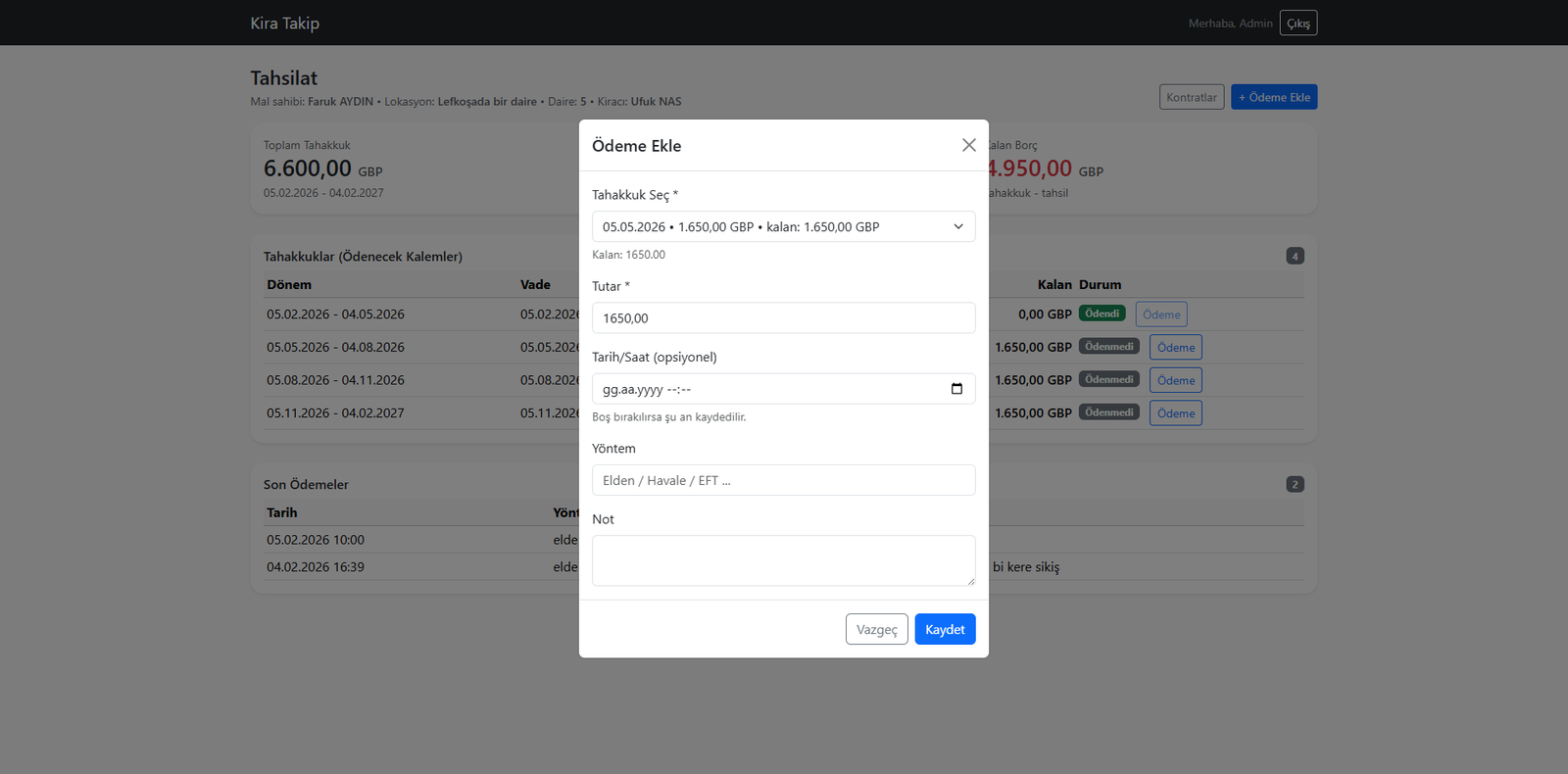Click the Çıkış logout button
The height and width of the screenshot is (774, 1568).
click(x=1298, y=24)
